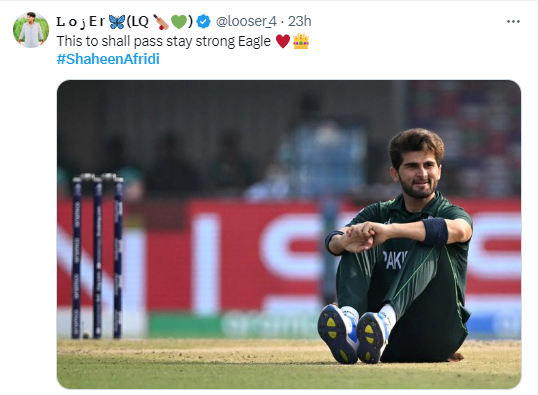The height and width of the screenshot is (395, 538).
Task: Click the cricket stumps in the photo
Action: click(97, 256)
